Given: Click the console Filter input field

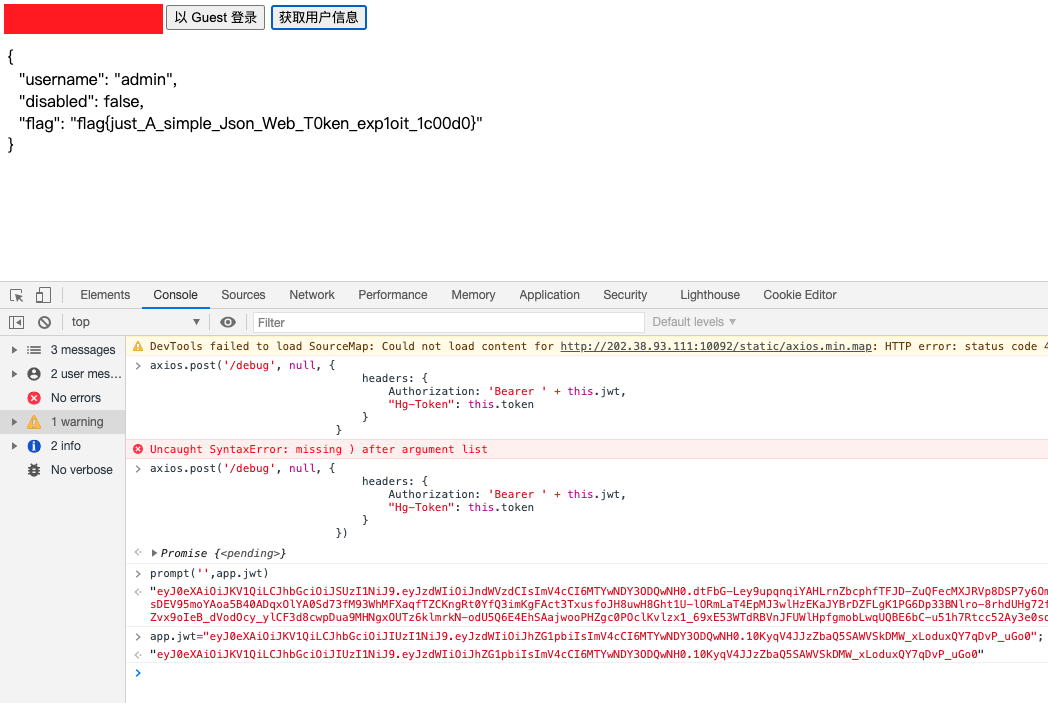Looking at the screenshot, I should tap(448, 322).
